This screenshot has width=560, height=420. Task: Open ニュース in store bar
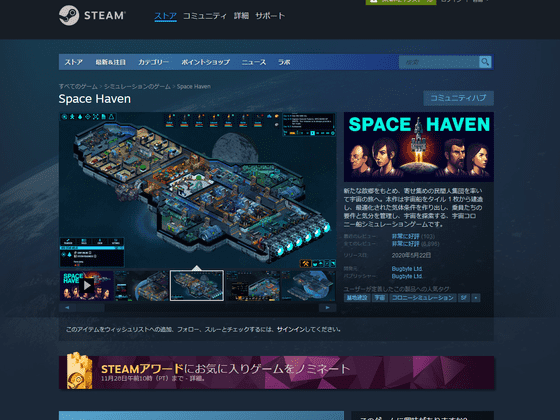pyautogui.click(x=254, y=62)
